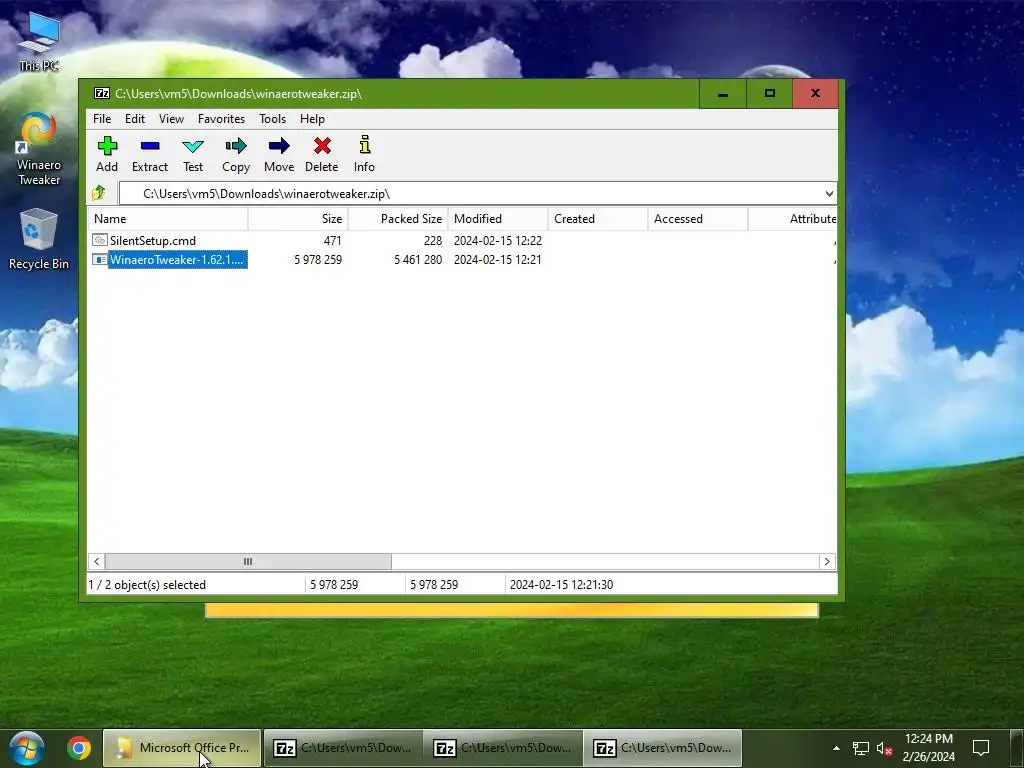Viewport: 1024px width, 768px height.
Task: Open the Windows Start button
Action: 26,748
